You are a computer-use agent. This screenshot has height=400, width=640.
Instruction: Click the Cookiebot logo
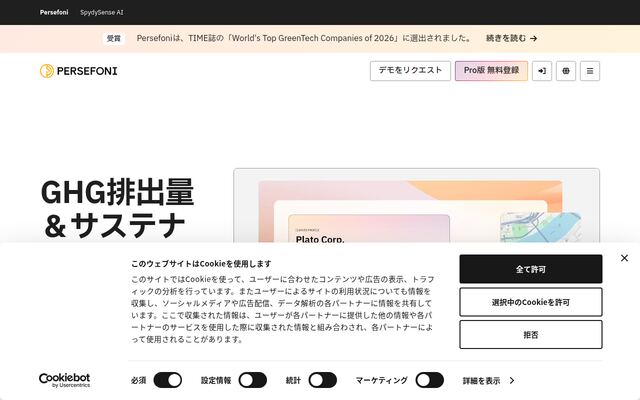[x=64, y=380]
